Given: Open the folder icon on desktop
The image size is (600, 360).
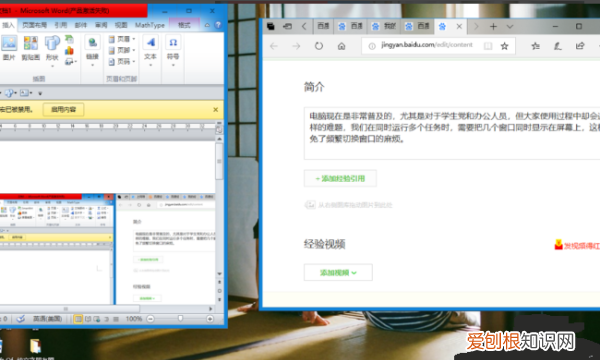Looking at the screenshot, I should point(36,345).
